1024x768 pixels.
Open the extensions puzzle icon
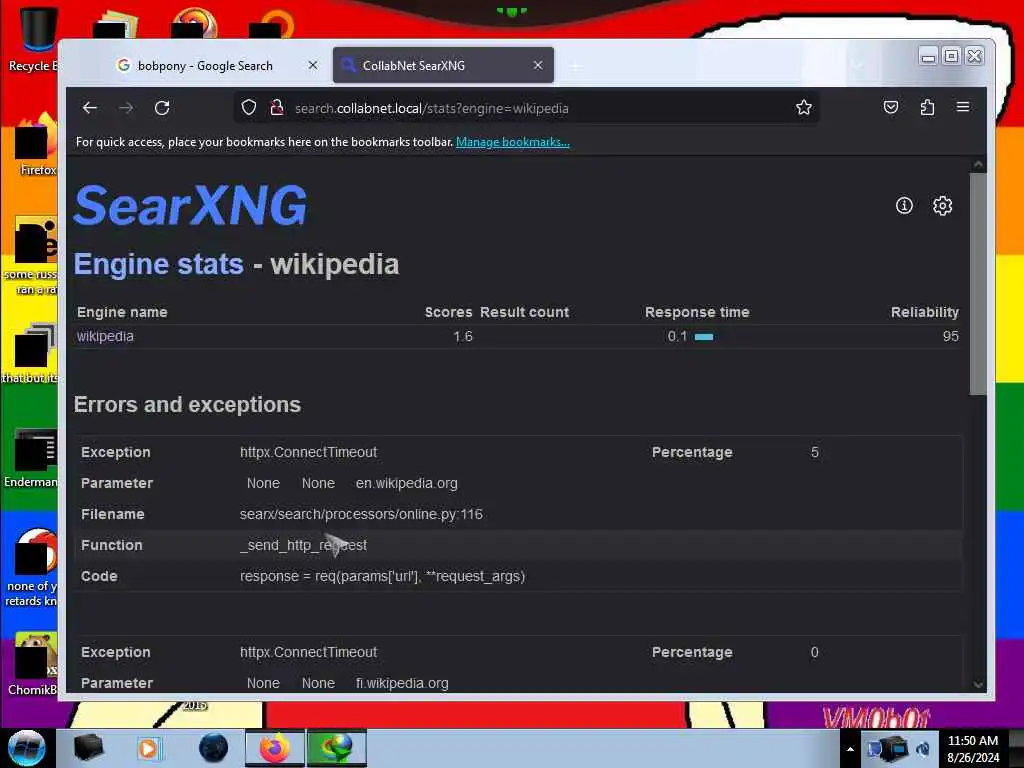pyautogui.click(x=927, y=107)
